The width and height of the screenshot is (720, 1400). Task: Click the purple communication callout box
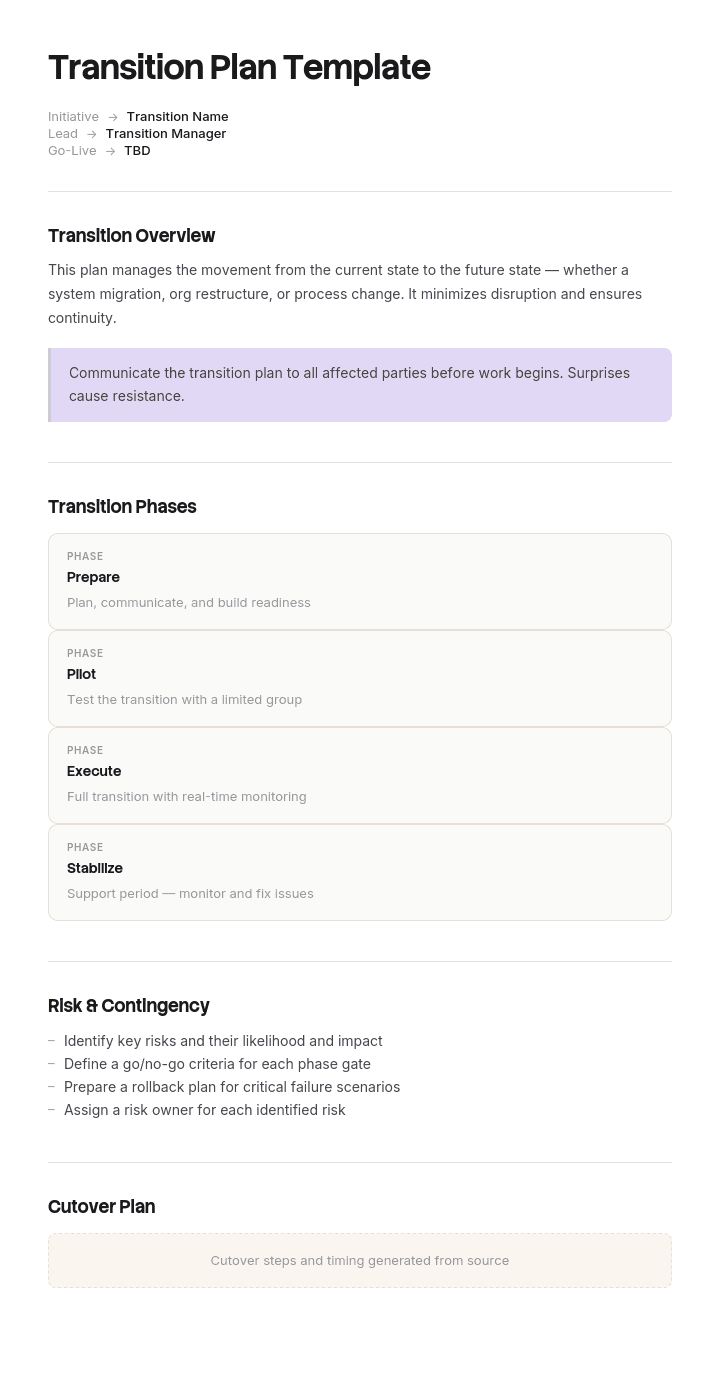pos(360,385)
